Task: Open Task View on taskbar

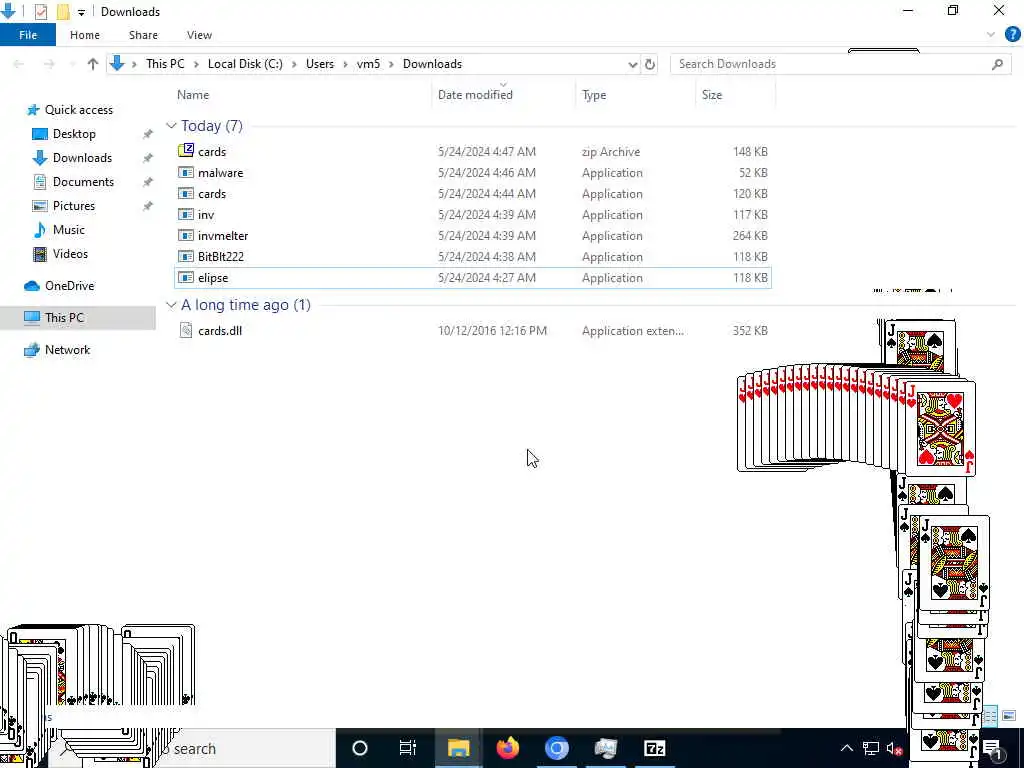Action: 408,748
